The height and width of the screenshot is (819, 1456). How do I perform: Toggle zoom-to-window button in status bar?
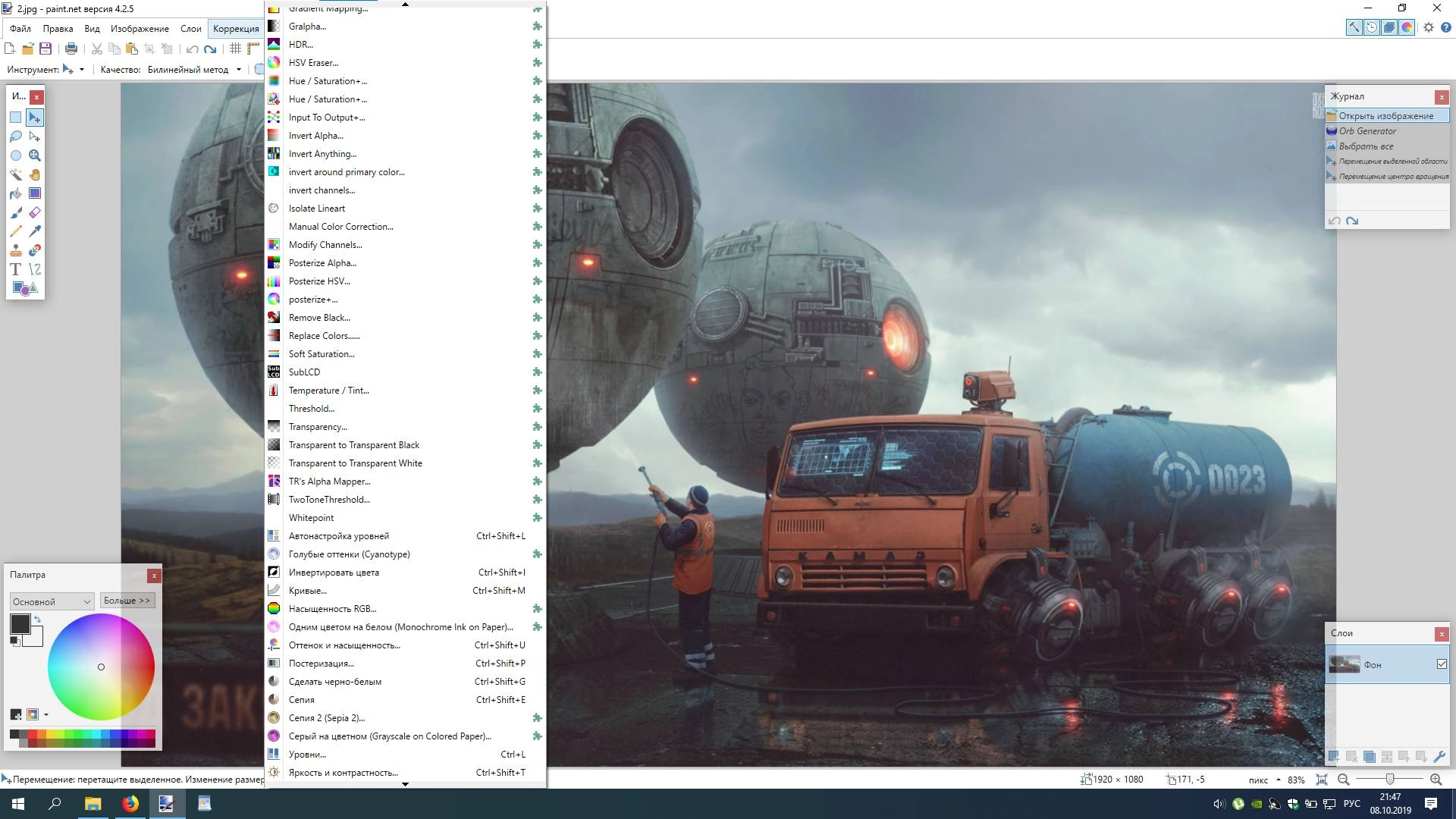point(1322,780)
